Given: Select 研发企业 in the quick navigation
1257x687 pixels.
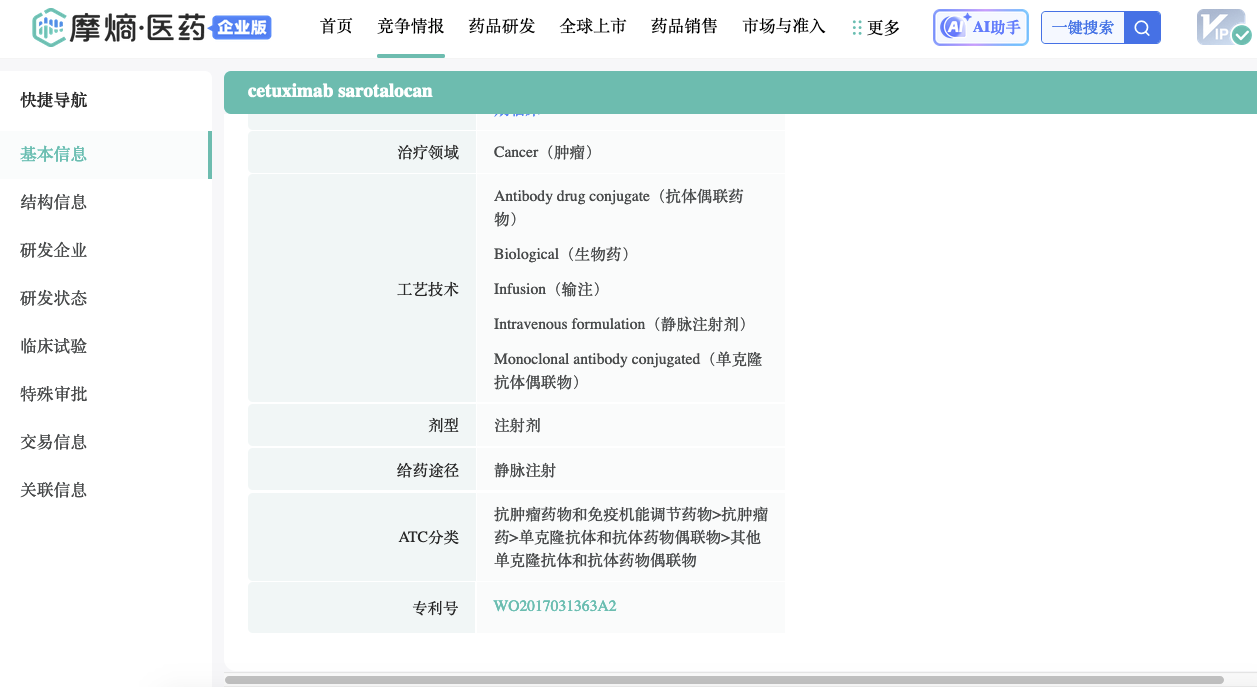Looking at the screenshot, I should point(54,250).
